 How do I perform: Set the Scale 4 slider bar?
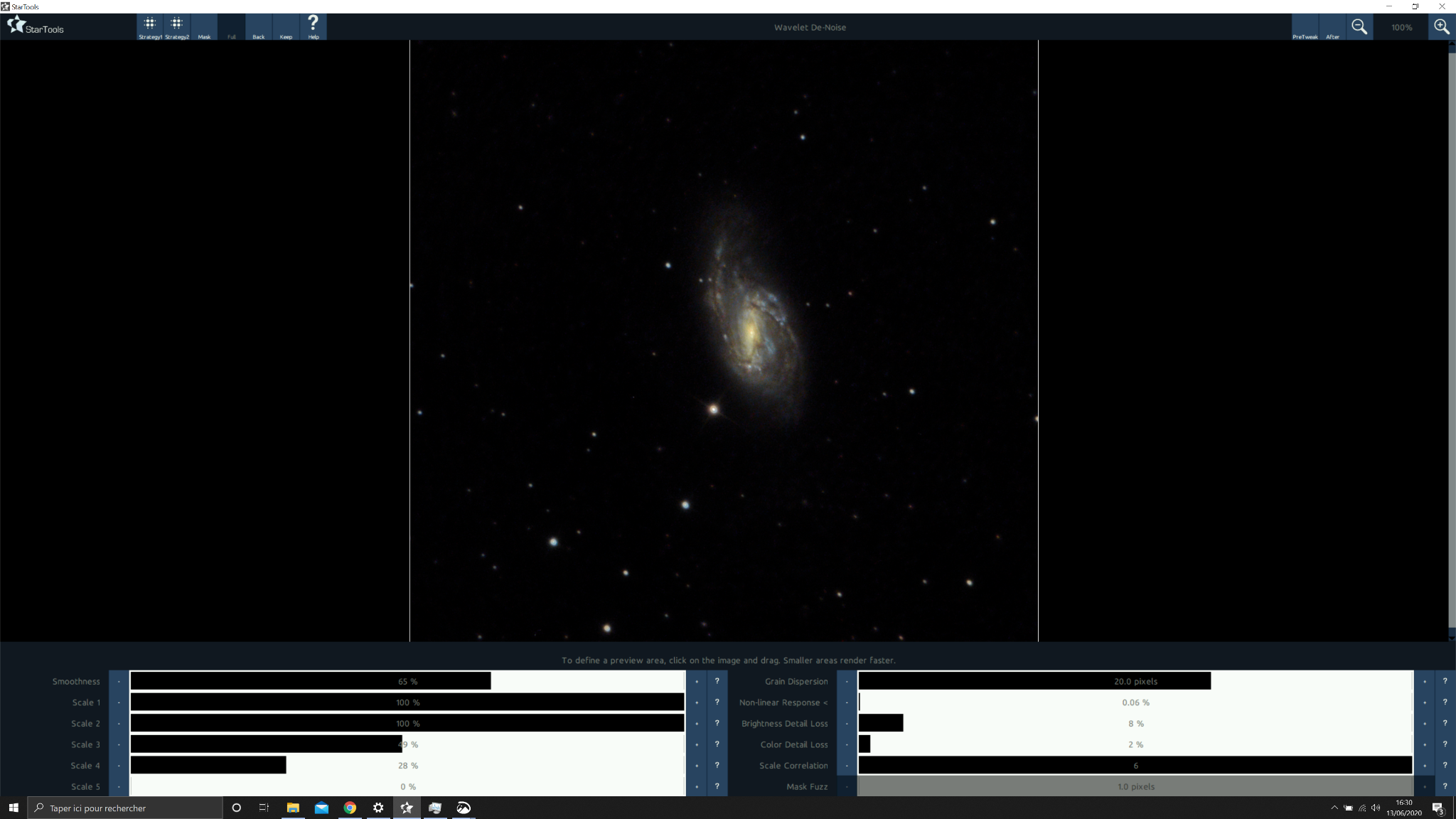407,766
